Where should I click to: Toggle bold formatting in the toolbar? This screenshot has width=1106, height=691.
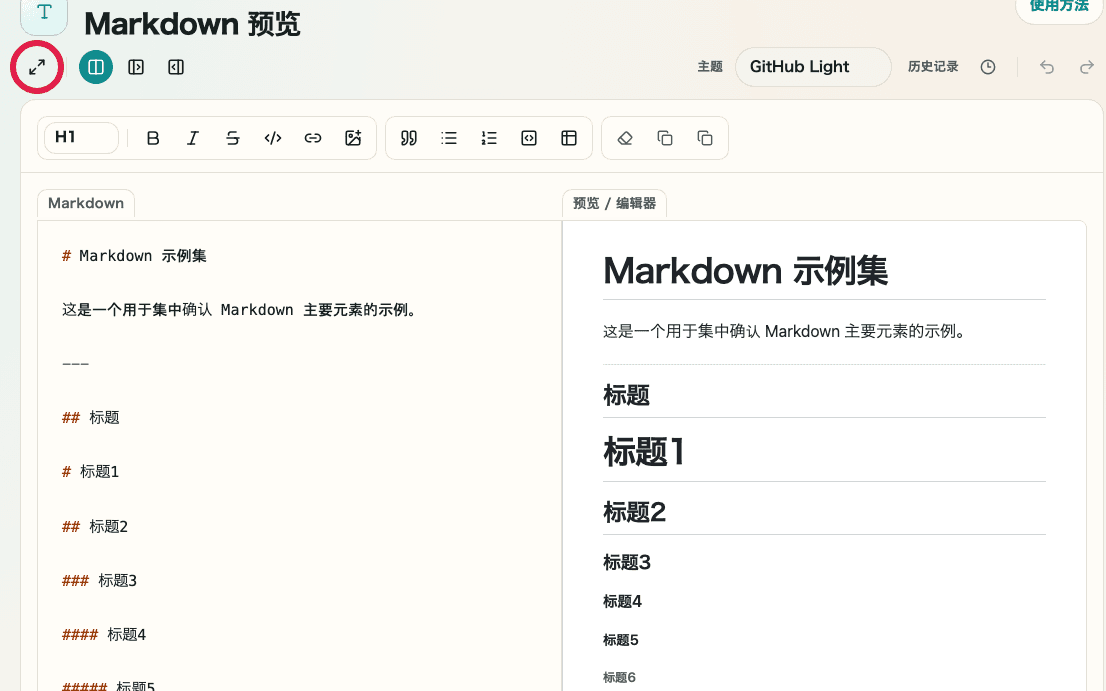(153, 138)
